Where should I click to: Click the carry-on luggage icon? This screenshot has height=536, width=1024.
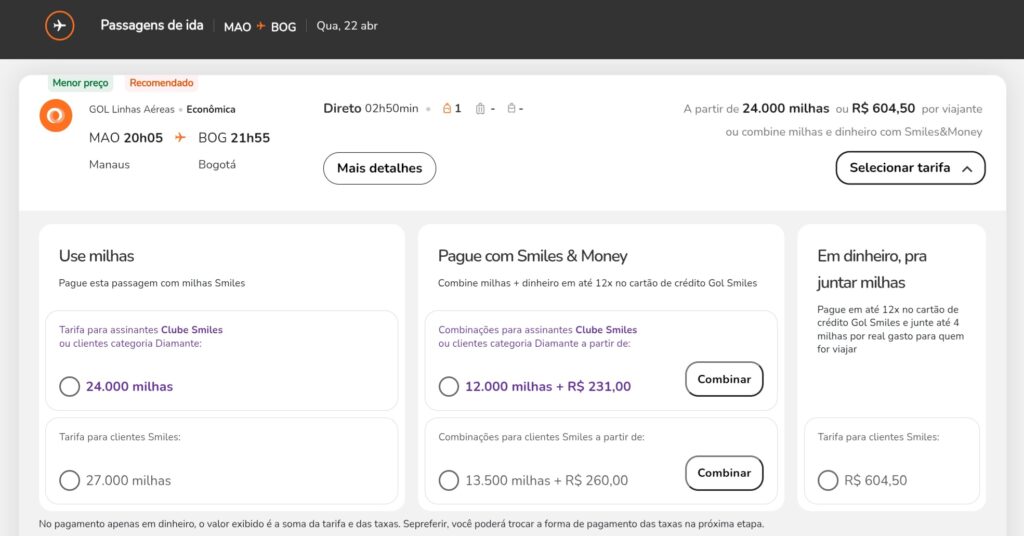tap(480, 109)
